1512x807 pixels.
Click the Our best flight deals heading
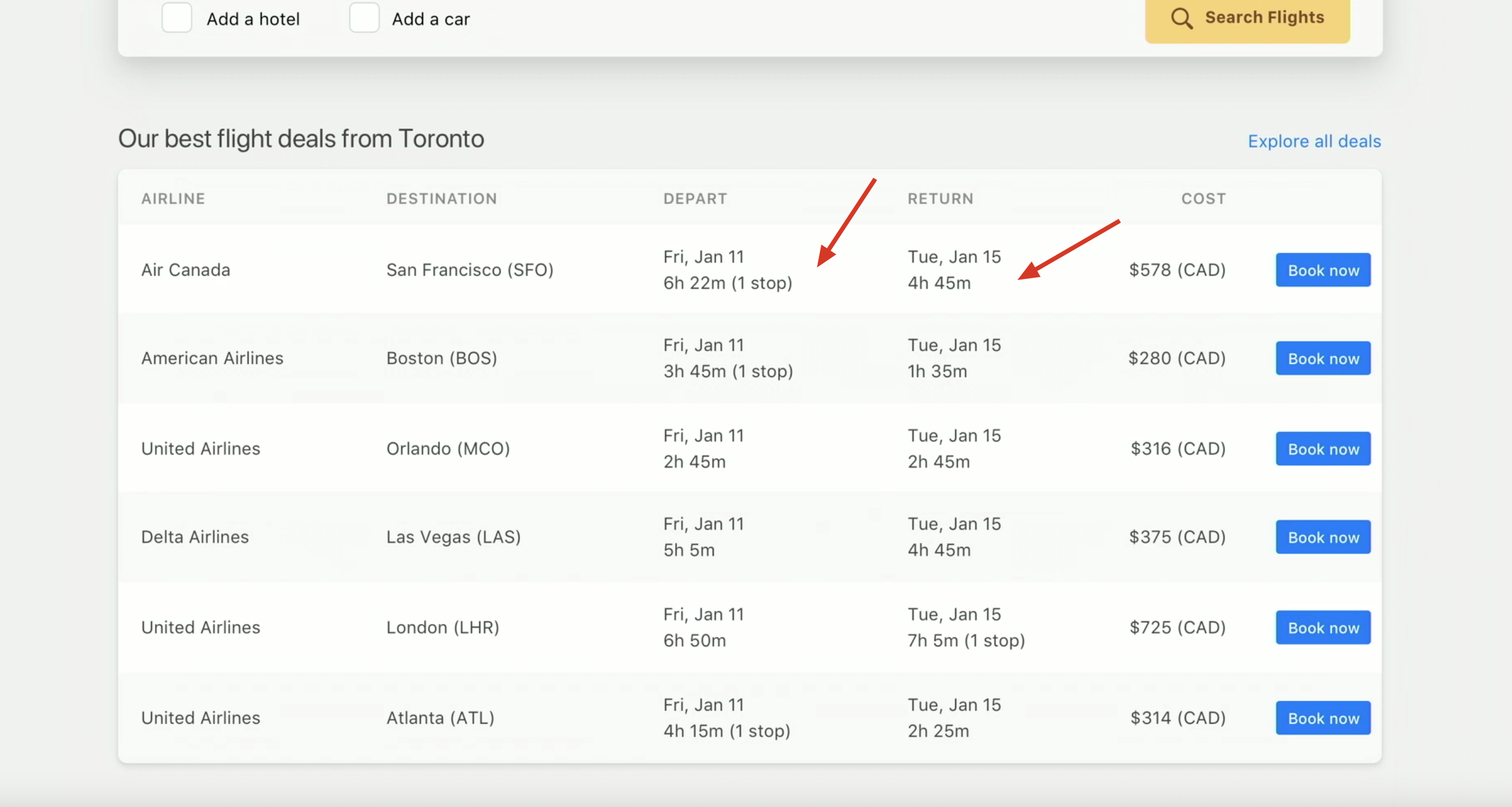click(x=301, y=139)
